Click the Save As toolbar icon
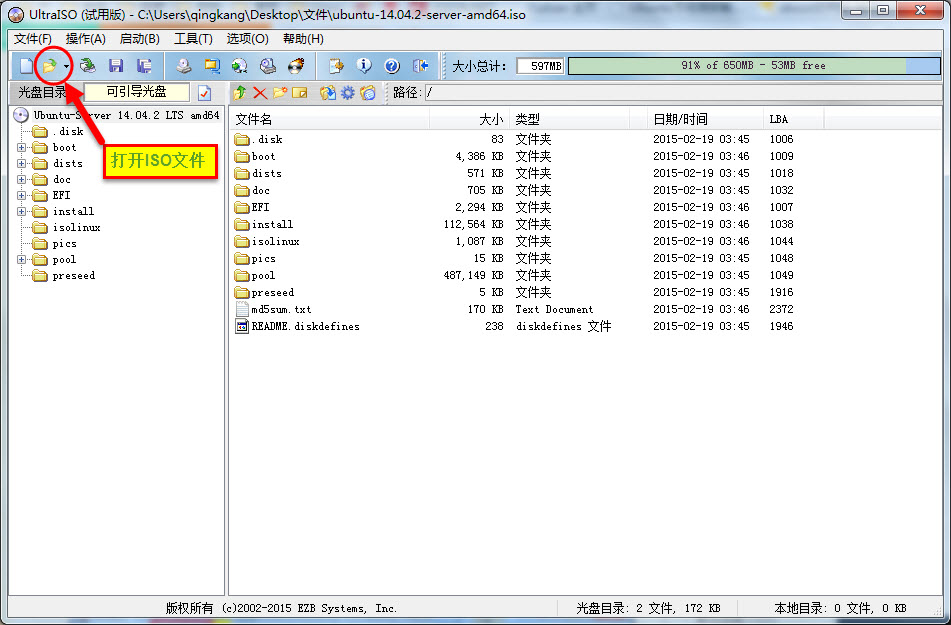 pyautogui.click(x=144, y=66)
